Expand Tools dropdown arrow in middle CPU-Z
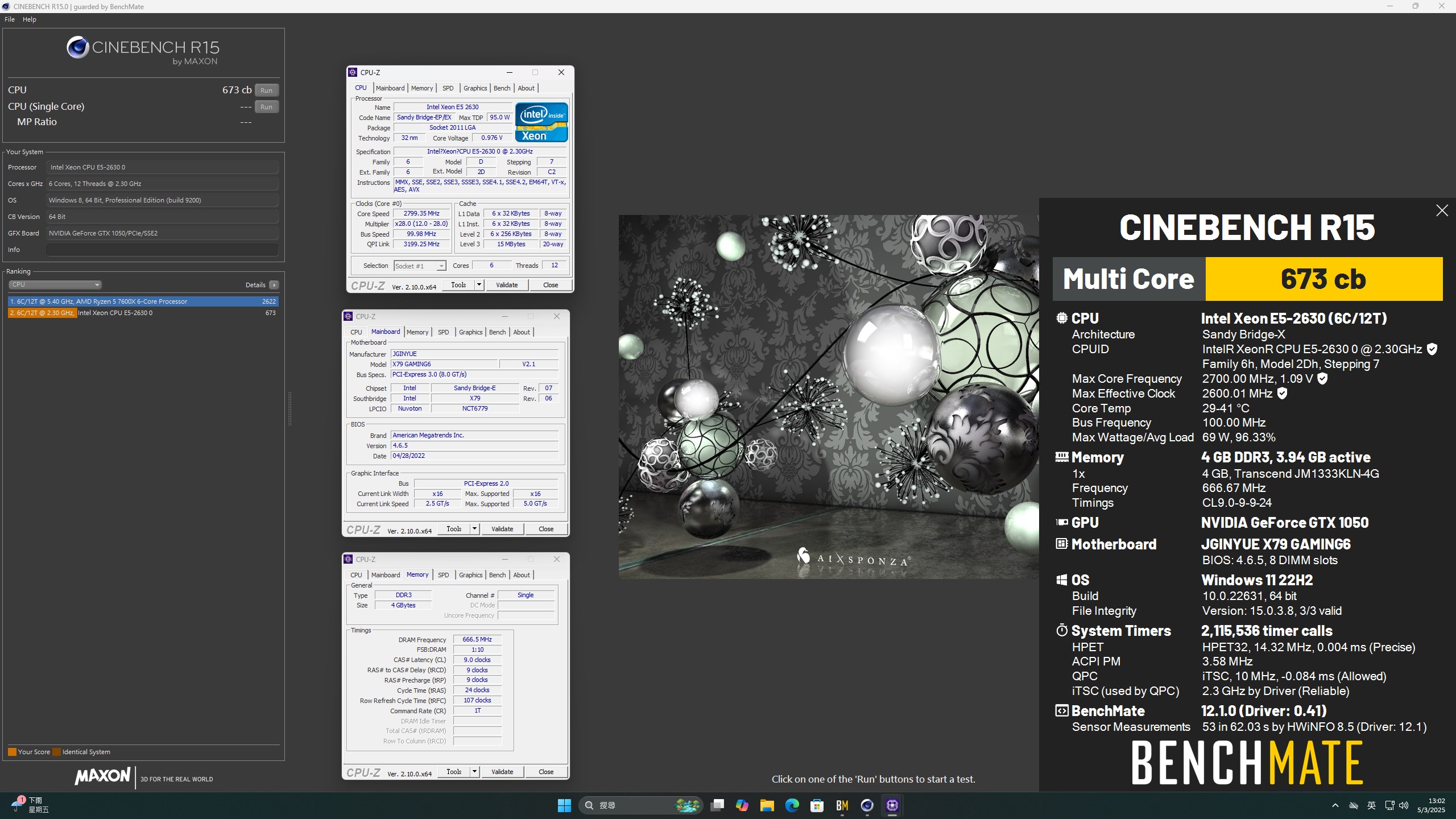This screenshot has height=819, width=1456. tap(474, 529)
